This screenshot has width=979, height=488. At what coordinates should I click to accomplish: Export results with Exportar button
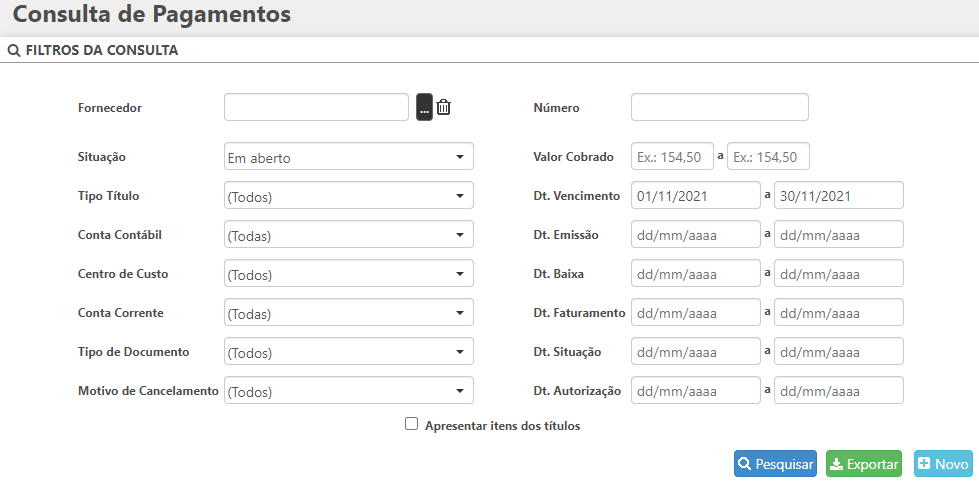click(x=864, y=464)
